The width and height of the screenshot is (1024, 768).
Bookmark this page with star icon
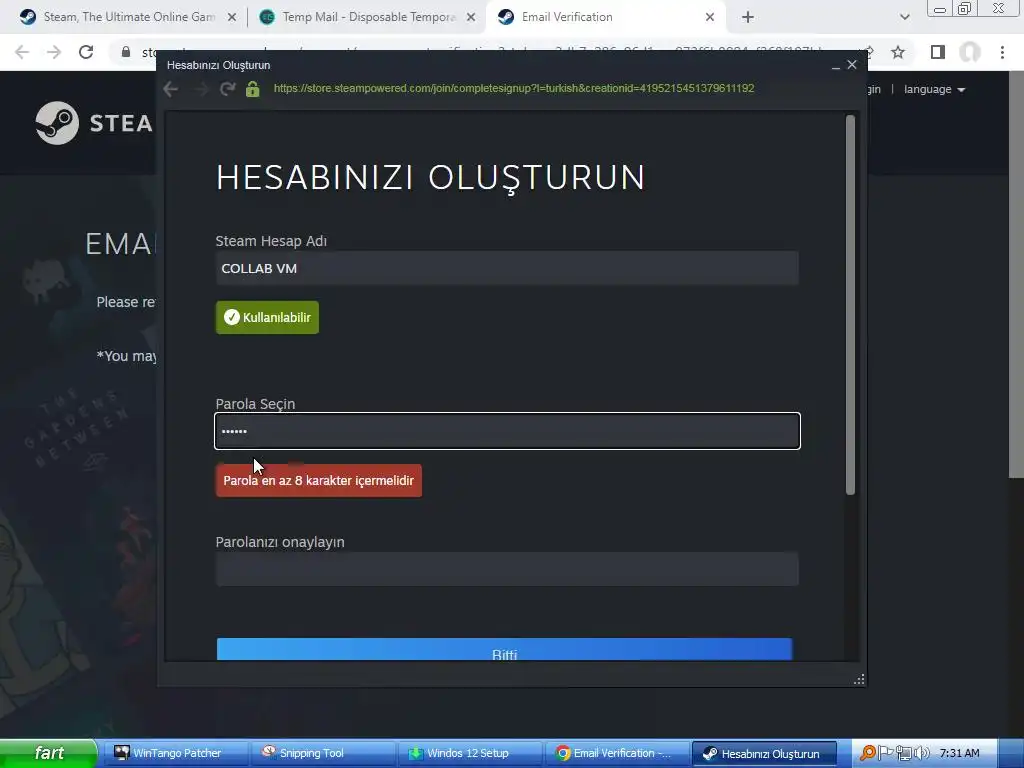[x=898, y=52]
